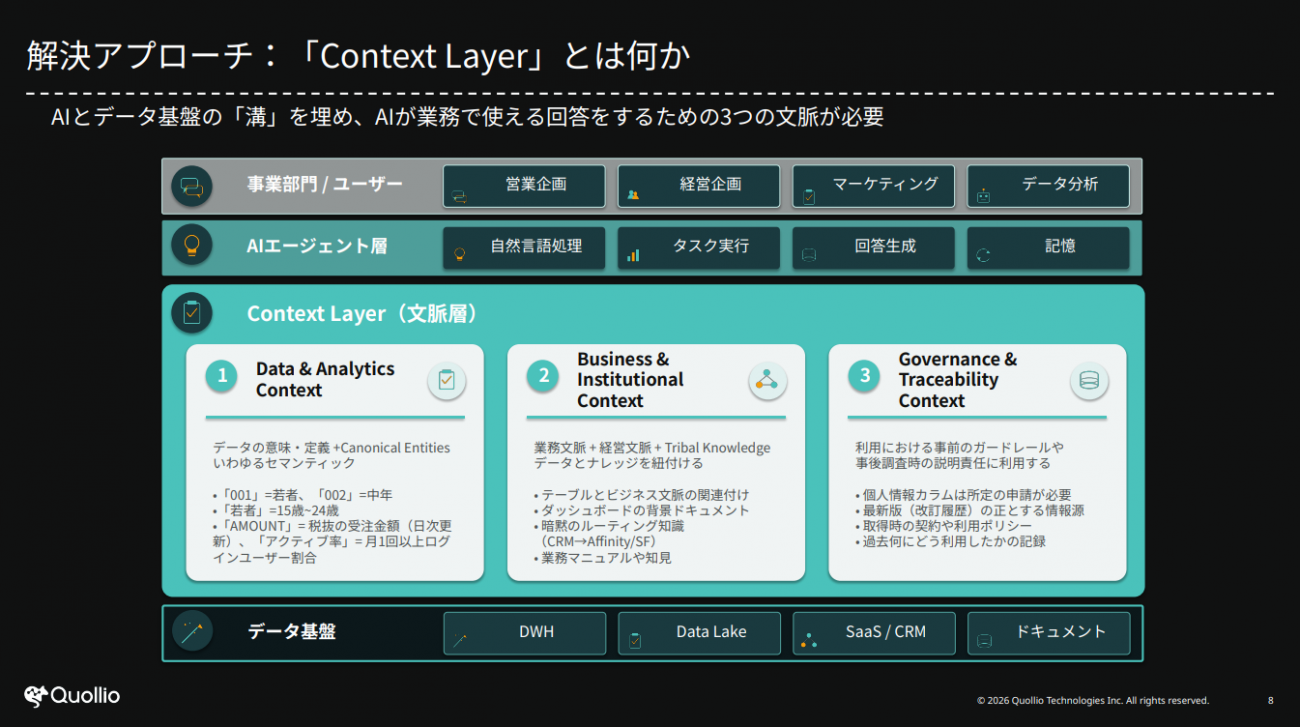
Task: Click the clipboard check icon in Data & Analytics card
Action: (x=446, y=380)
